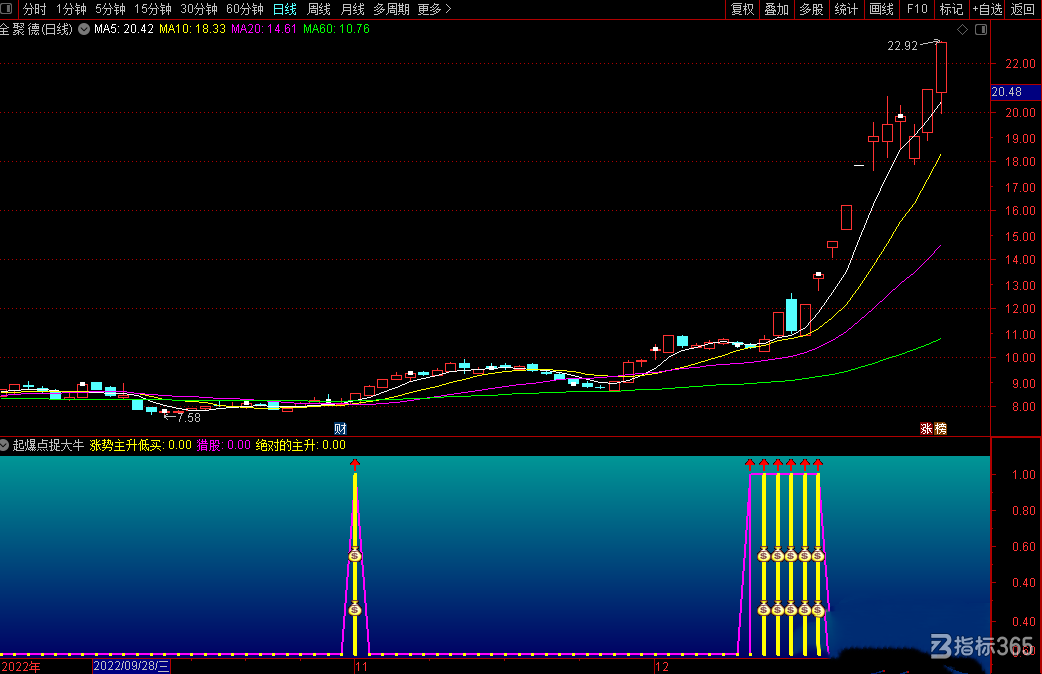The width and height of the screenshot is (1042, 674).
Task: Click the 2022/09/28/三 date marker
Action: pos(132,666)
